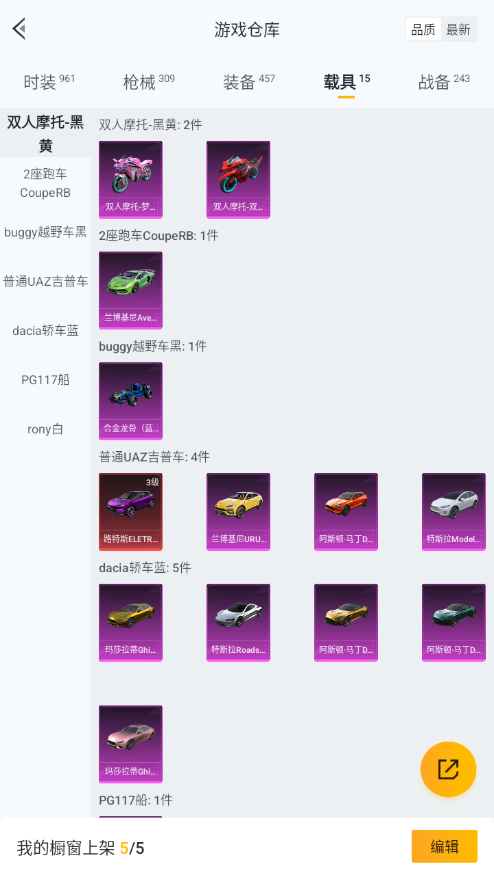Choose dacia轿车蓝 in the sidebar
The height and width of the screenshot is (875, 494).
click(x=45, y=331)
